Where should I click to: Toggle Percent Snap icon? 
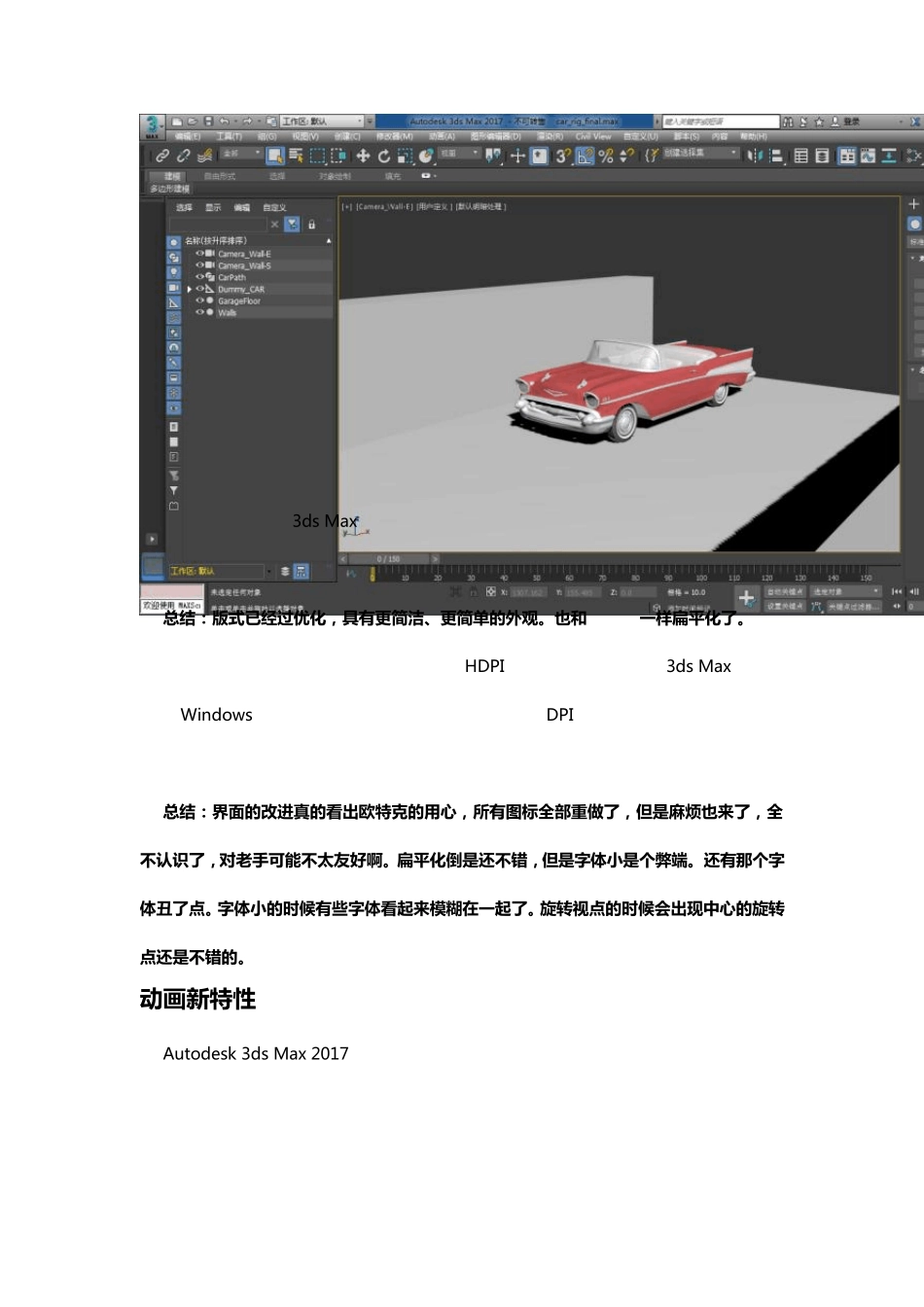coord(606,156)
